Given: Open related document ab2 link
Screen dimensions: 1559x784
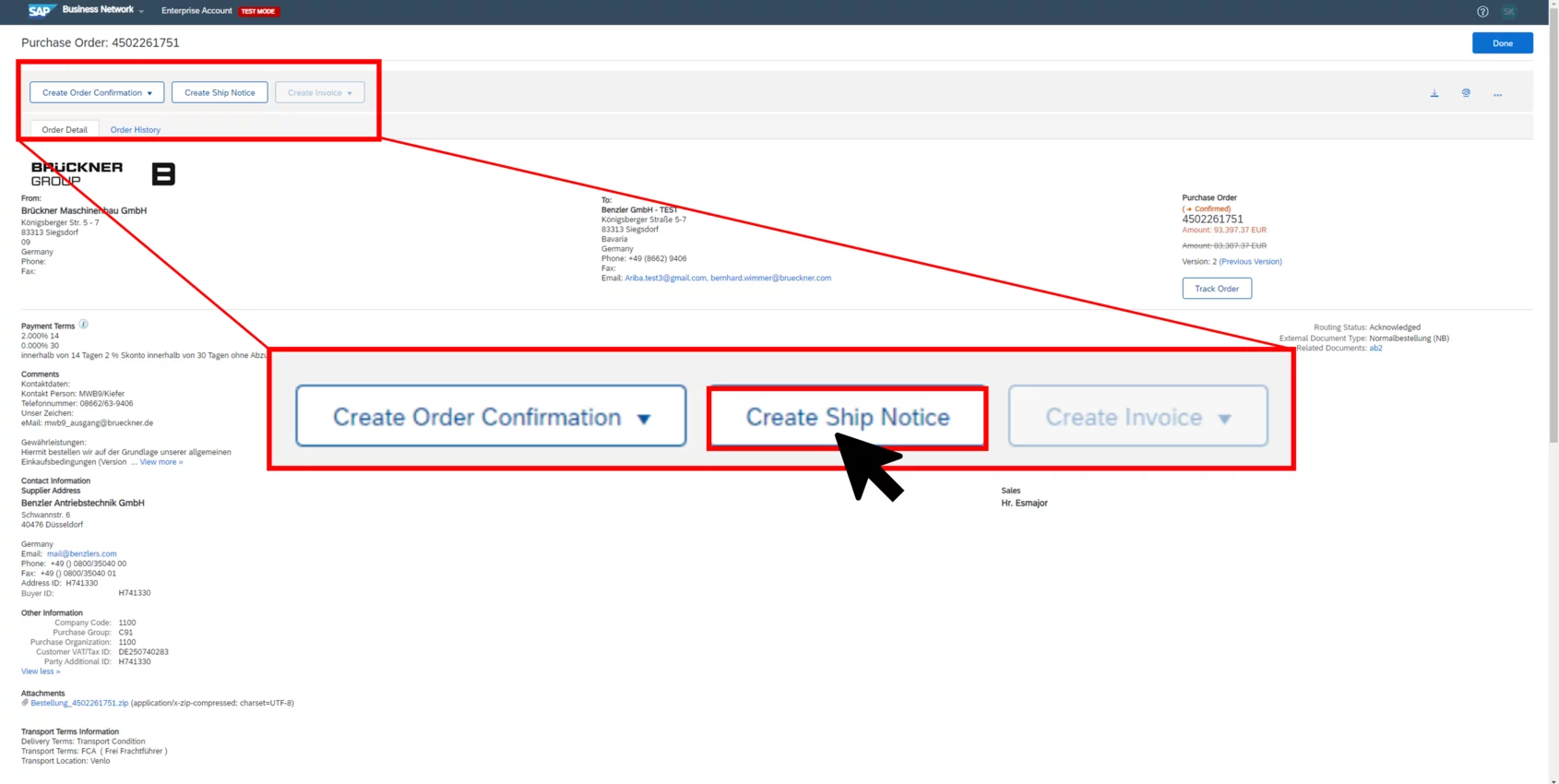Looking at the screenshot, I should 1375,349.
